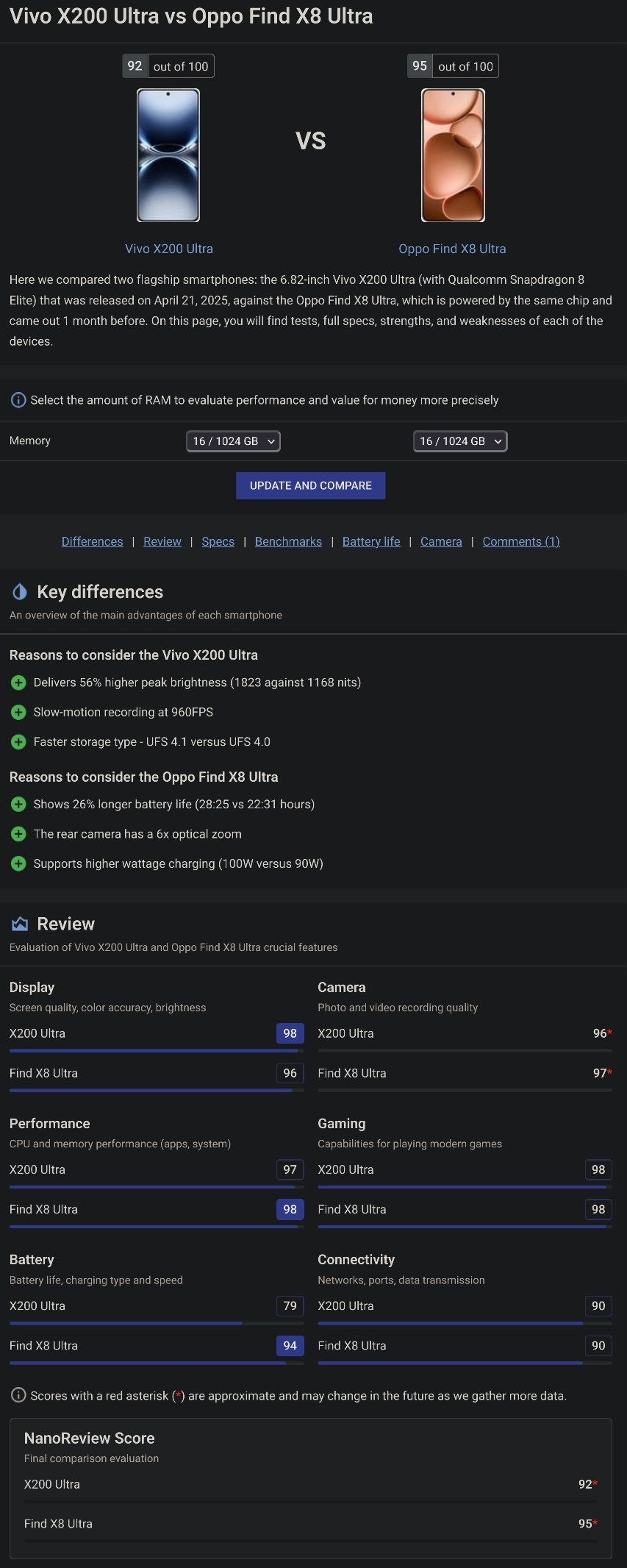Click the Review section chart icon
627x1568 pixels.
coord(20,924)
